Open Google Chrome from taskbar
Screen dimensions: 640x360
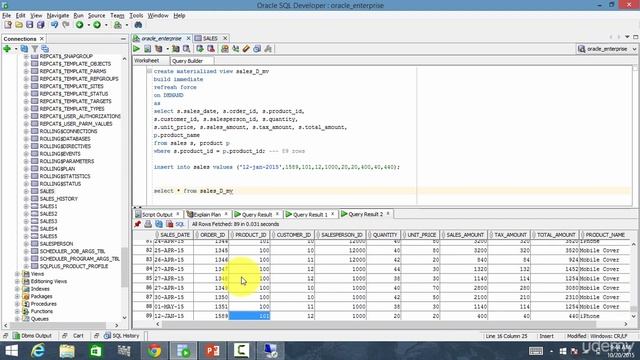154,351
